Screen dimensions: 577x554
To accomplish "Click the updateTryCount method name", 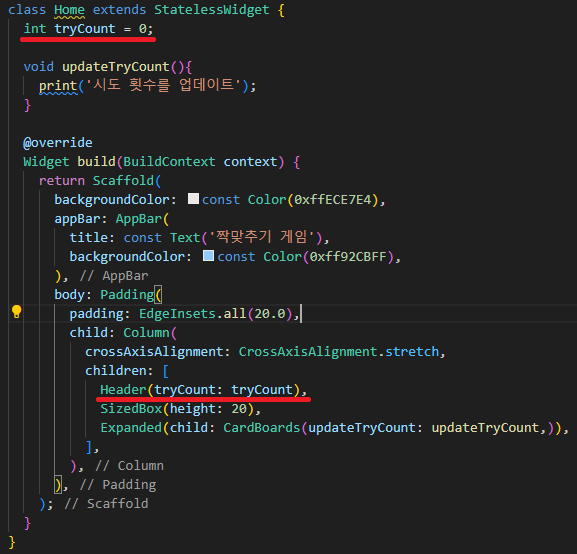I will [116, 67].
